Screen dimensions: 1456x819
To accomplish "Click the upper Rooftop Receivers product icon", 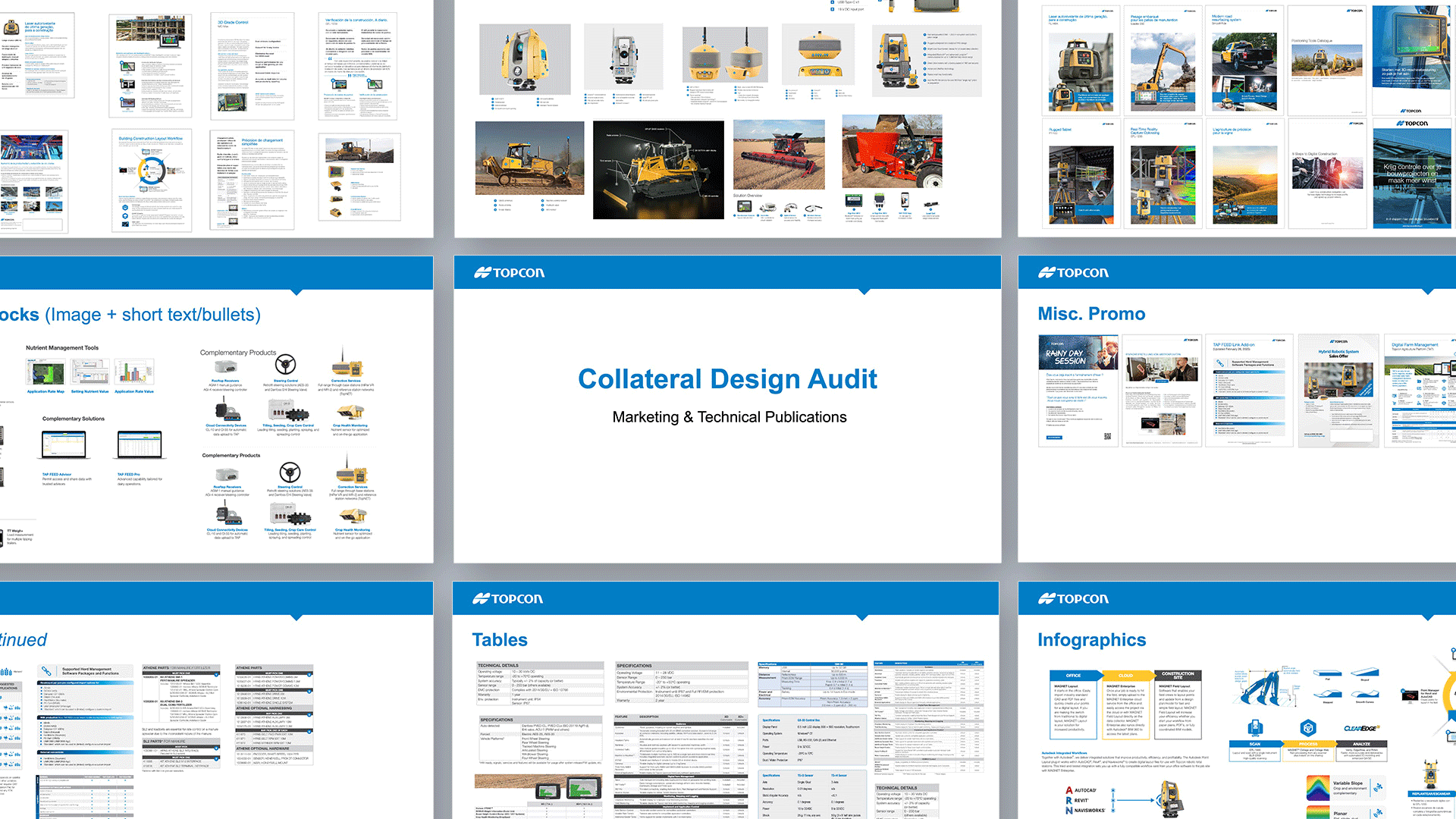I will (x=225, y=366).
